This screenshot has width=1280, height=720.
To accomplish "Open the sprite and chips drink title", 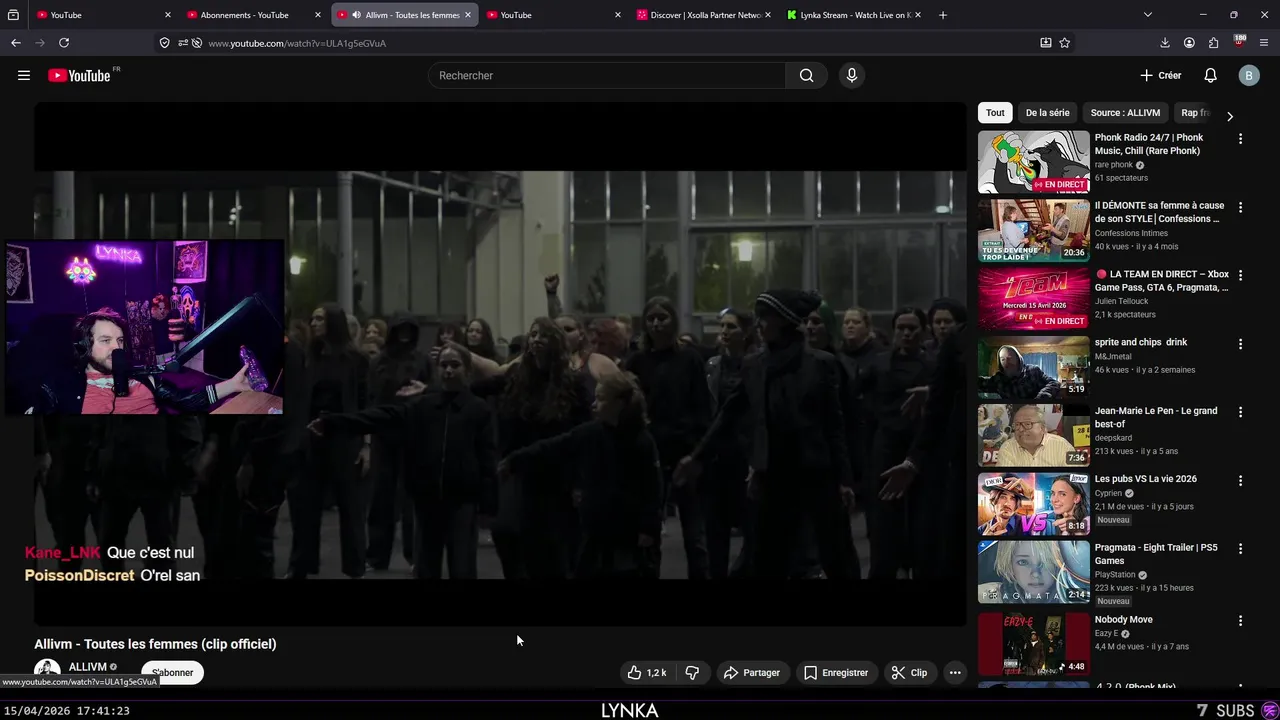I will click(x=1141, y=342).
